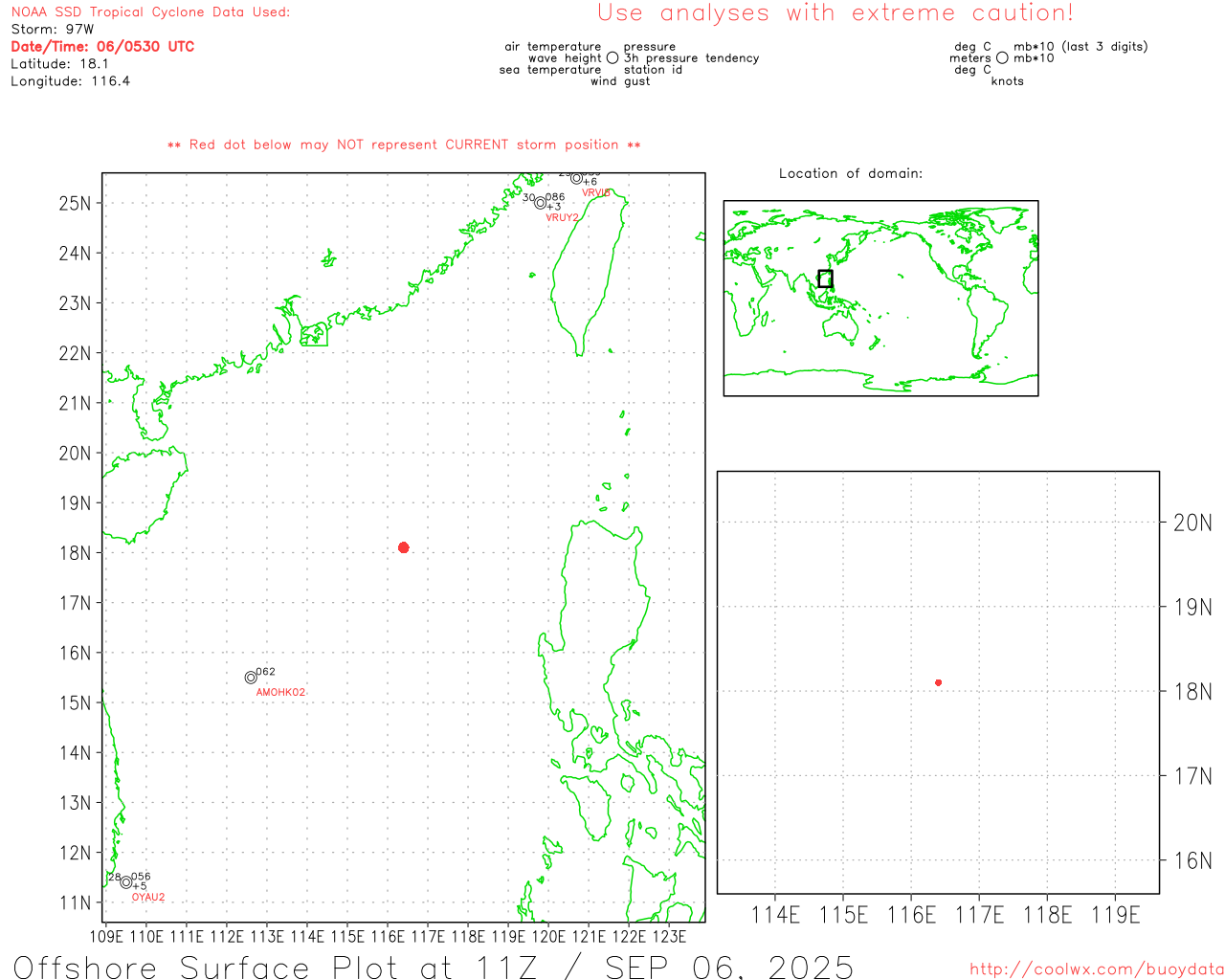The image size is (1225, 980).
Task: Click the 25N latitude label on main map
Action: click(75, 203)
